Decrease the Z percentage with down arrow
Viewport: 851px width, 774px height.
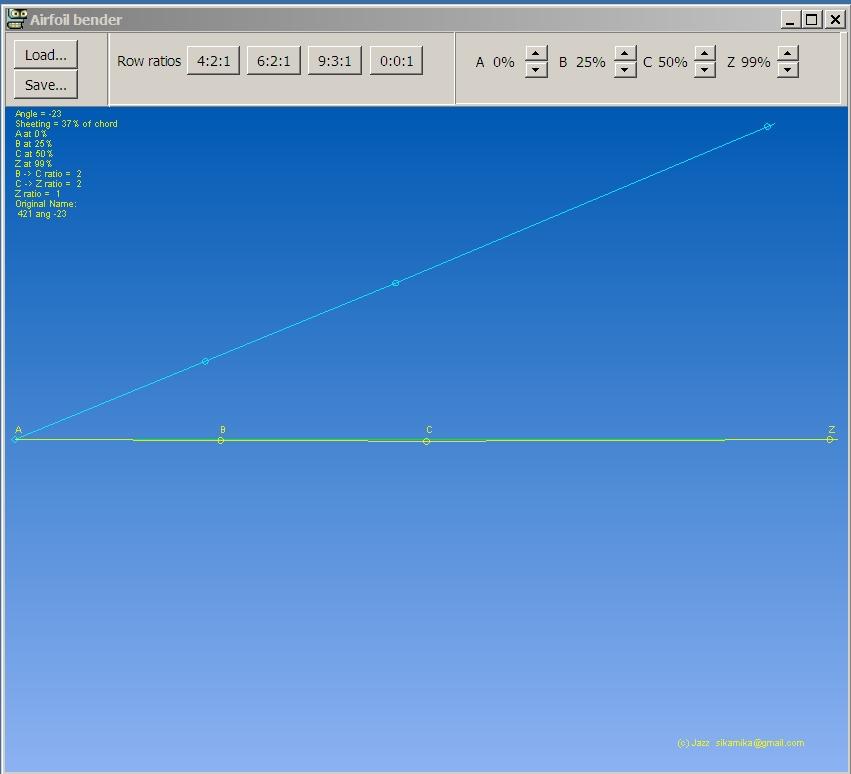[x=788, y=70]
